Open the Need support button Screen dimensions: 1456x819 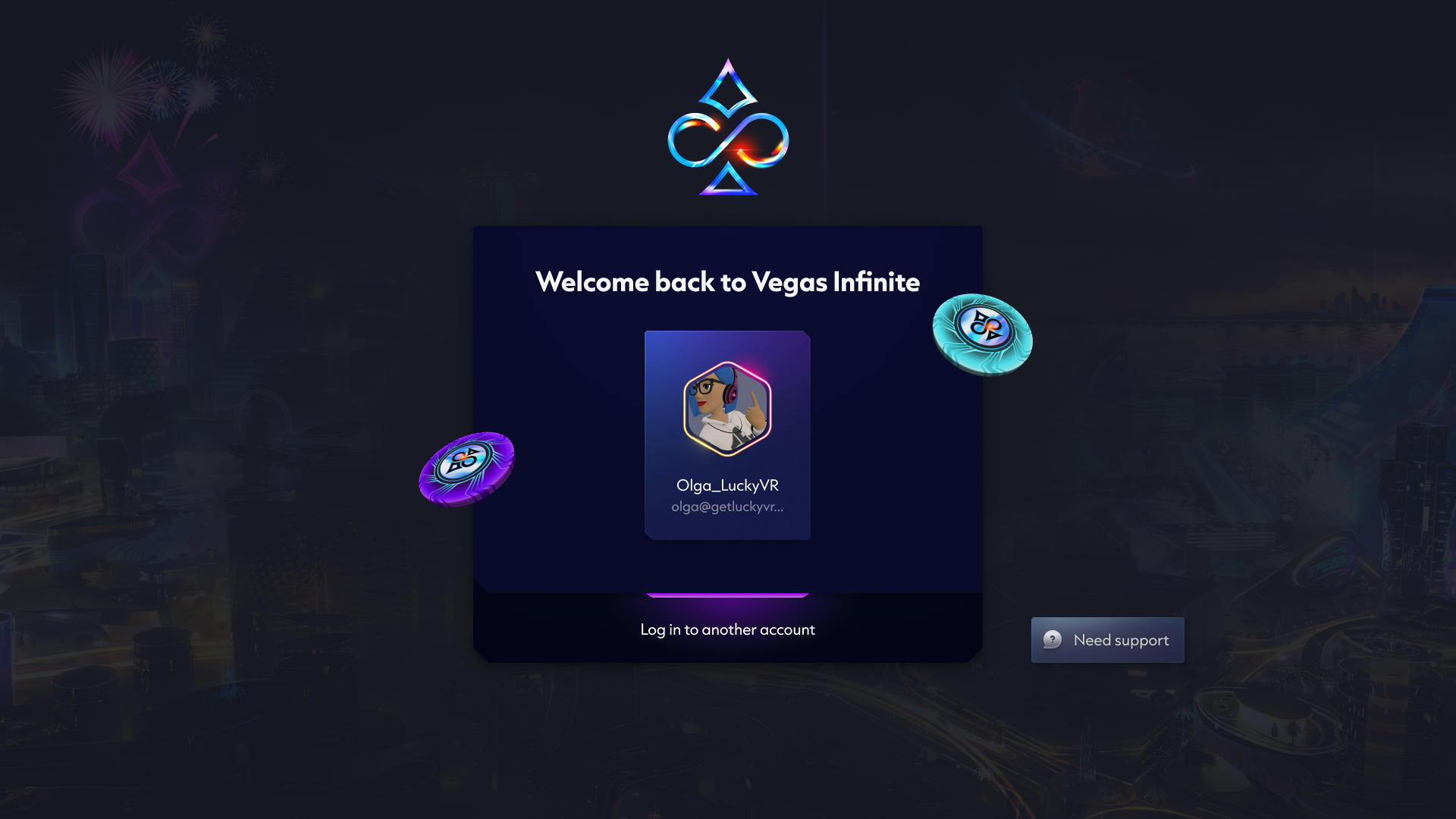pos(1107,640)
